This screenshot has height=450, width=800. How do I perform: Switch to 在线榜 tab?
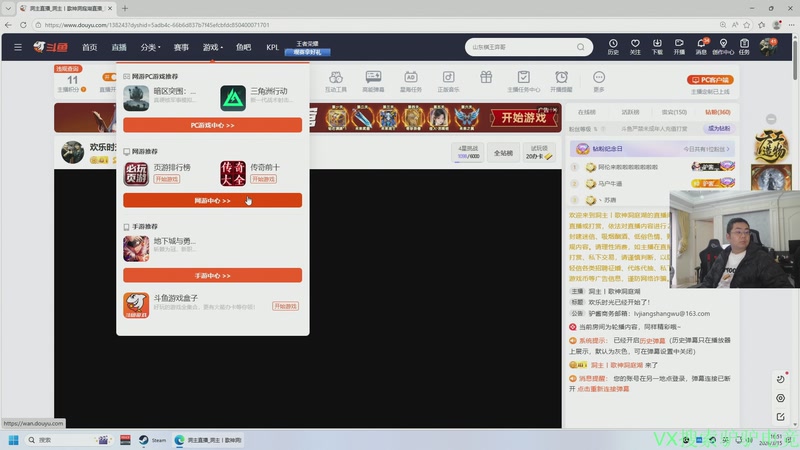(586, 112)
